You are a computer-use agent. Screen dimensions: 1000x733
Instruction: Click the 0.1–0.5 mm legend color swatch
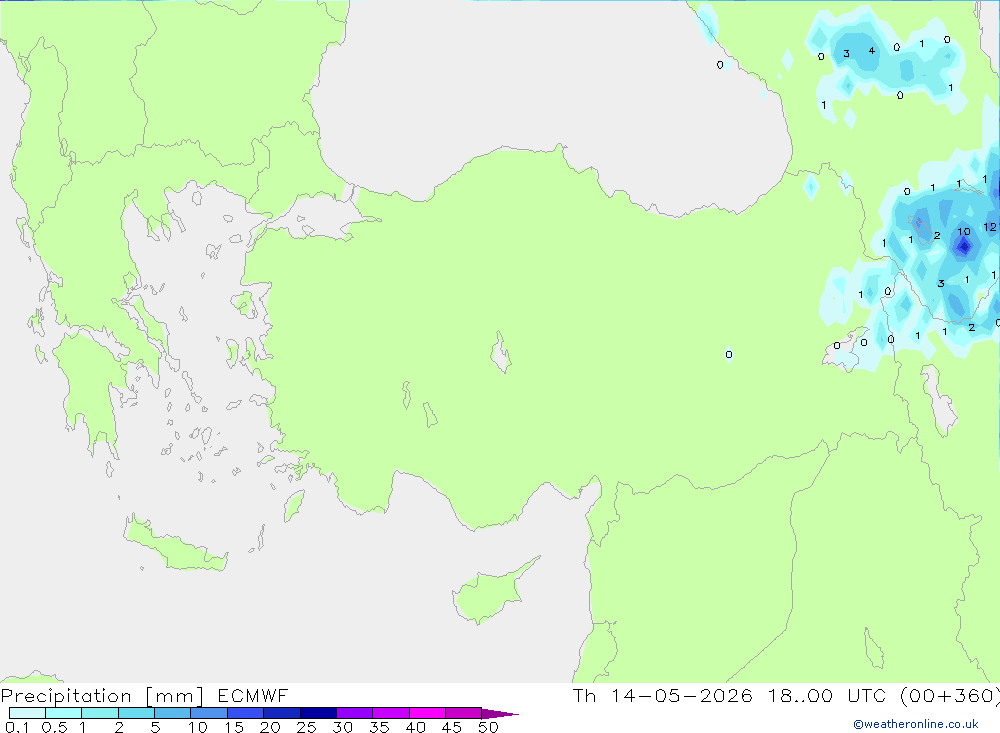pos(27,713)
